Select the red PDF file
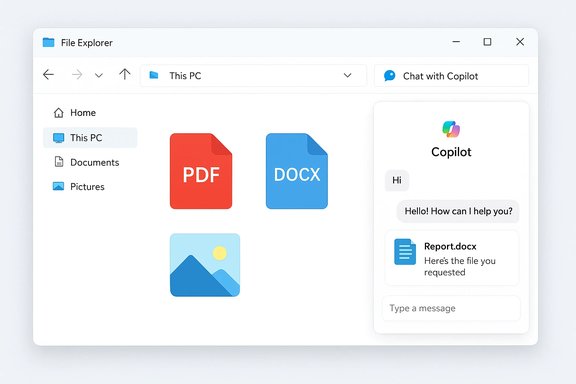The image size is (576, 384). (x=201, y=171)
